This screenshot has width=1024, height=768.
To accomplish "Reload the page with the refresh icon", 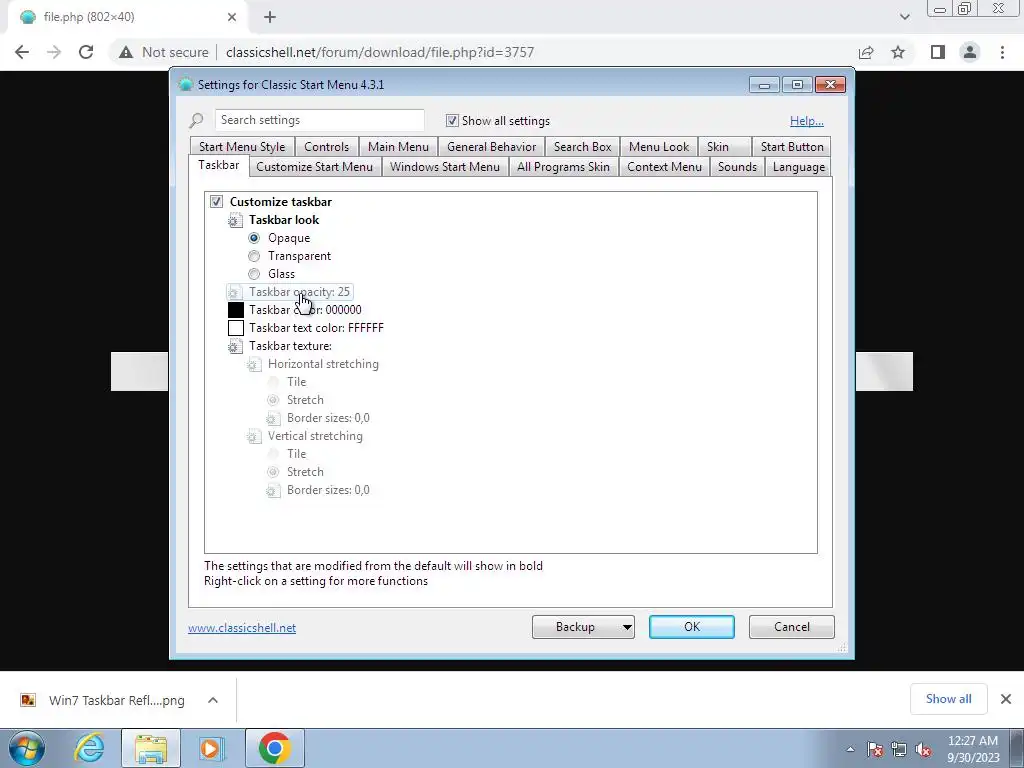I will pyautogui.click(x=86, y=52).
